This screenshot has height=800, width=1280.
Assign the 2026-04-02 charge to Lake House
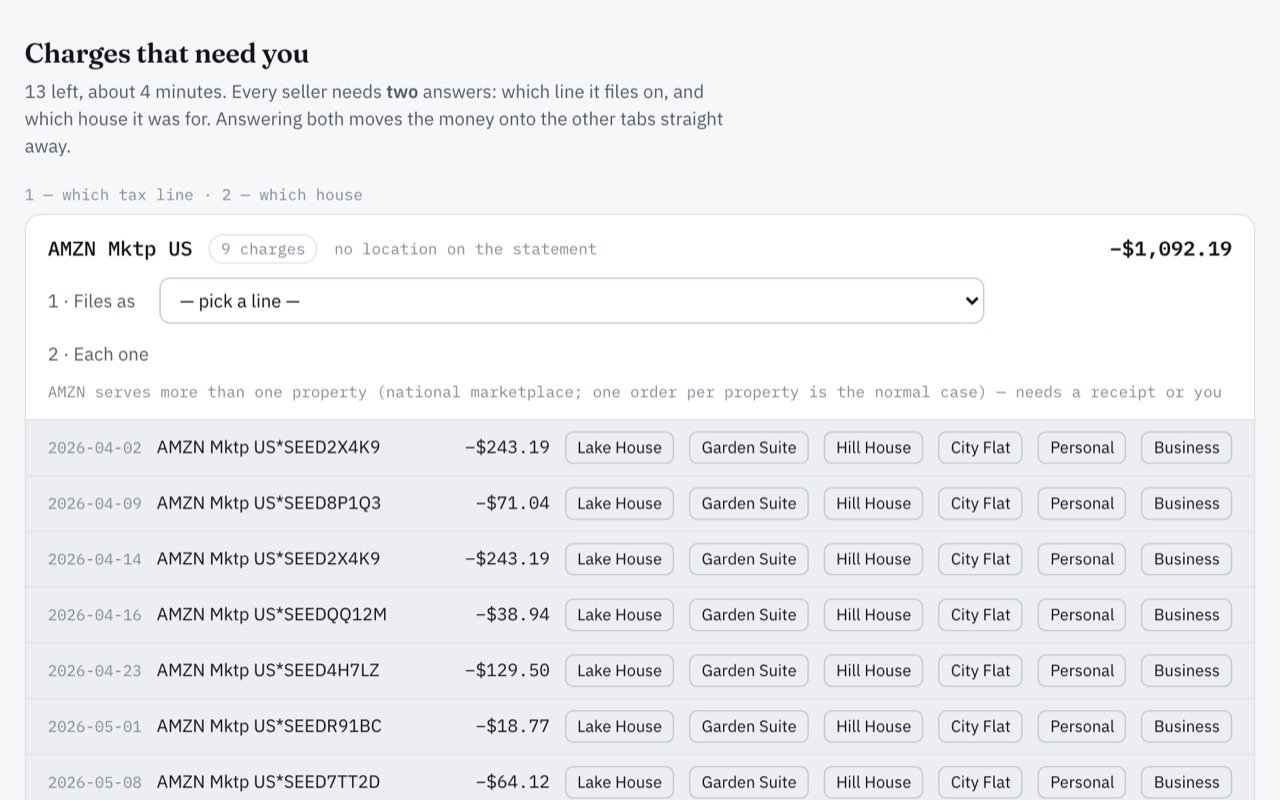click(619, 448)
